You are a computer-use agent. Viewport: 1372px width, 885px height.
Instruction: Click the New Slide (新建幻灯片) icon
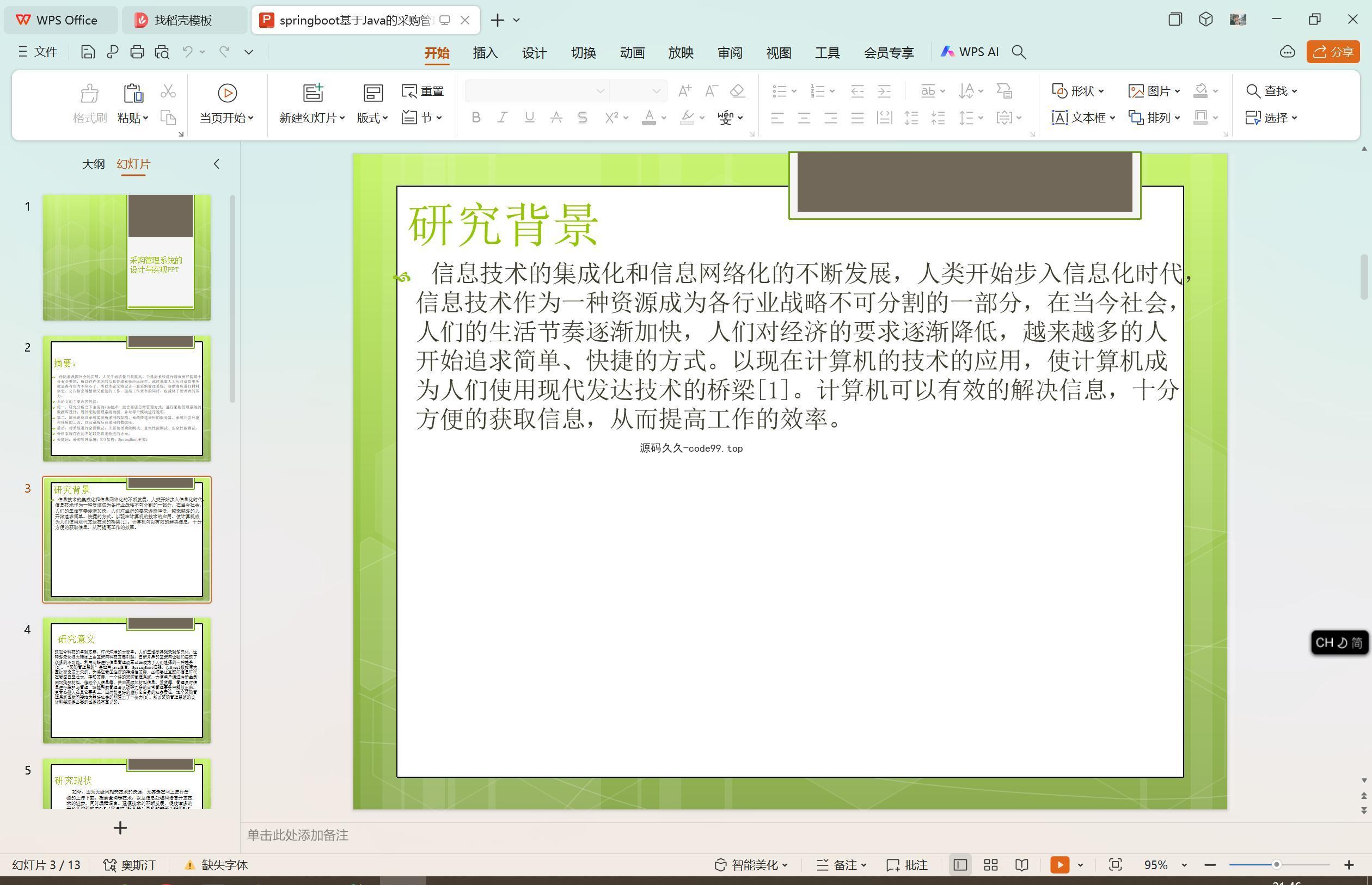[x=313, y=92]
